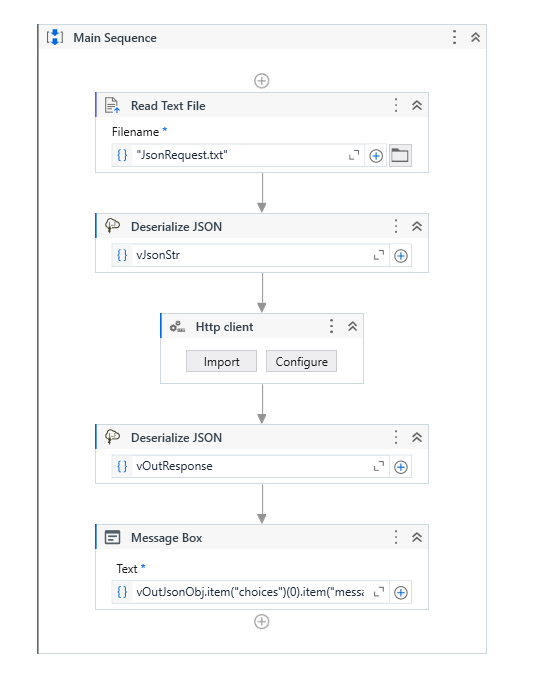542x689 pixels.
Task: Edit the vOutResponse input field
Action: pyautogui.click(x=251, y=466)
